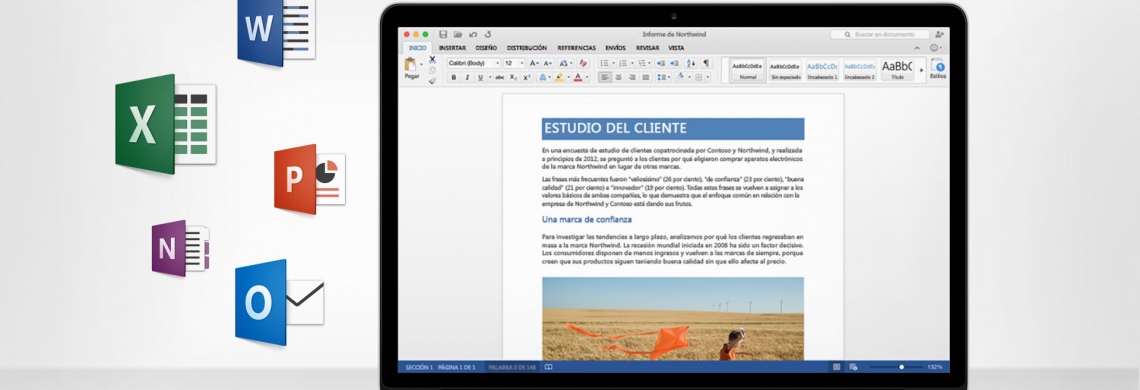The image size is (1140, 390).
Task: Apply the Normal style
Action: coord(748,71)
